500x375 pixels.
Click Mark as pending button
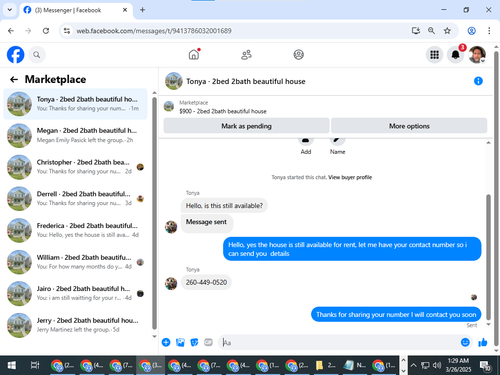click(x=246, y=126)
